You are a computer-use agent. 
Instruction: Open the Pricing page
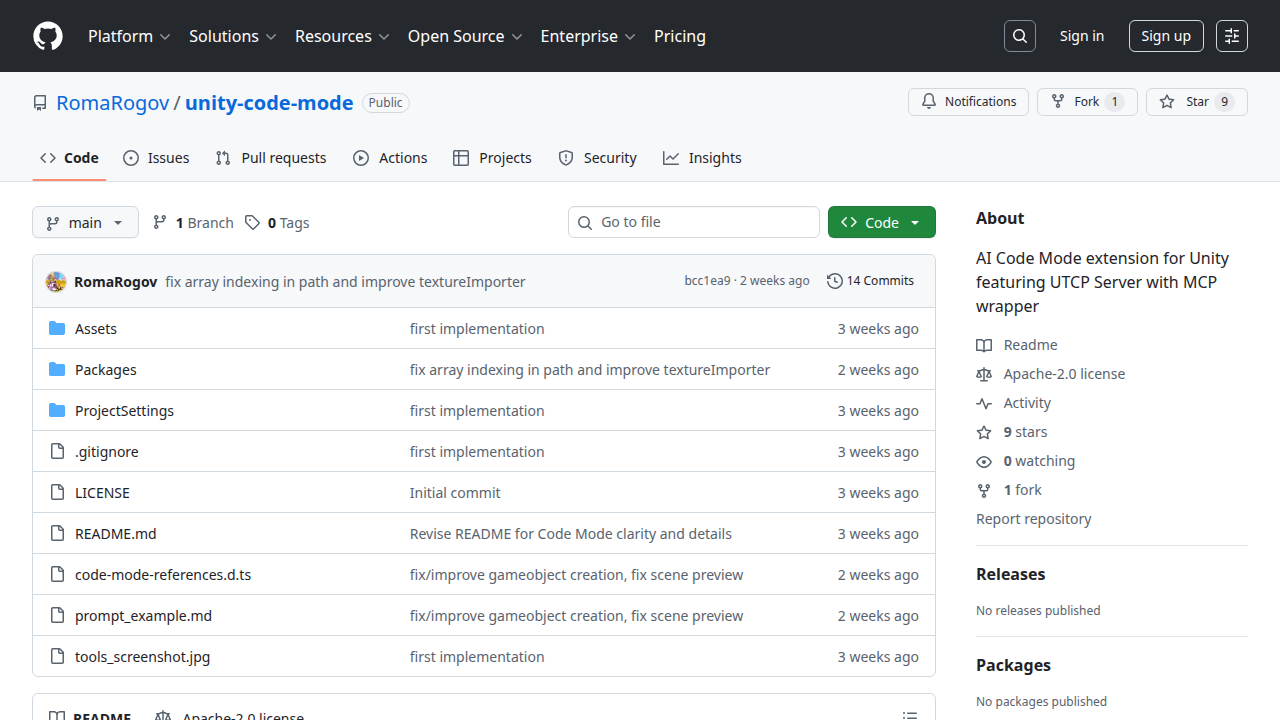pos(680,36)
